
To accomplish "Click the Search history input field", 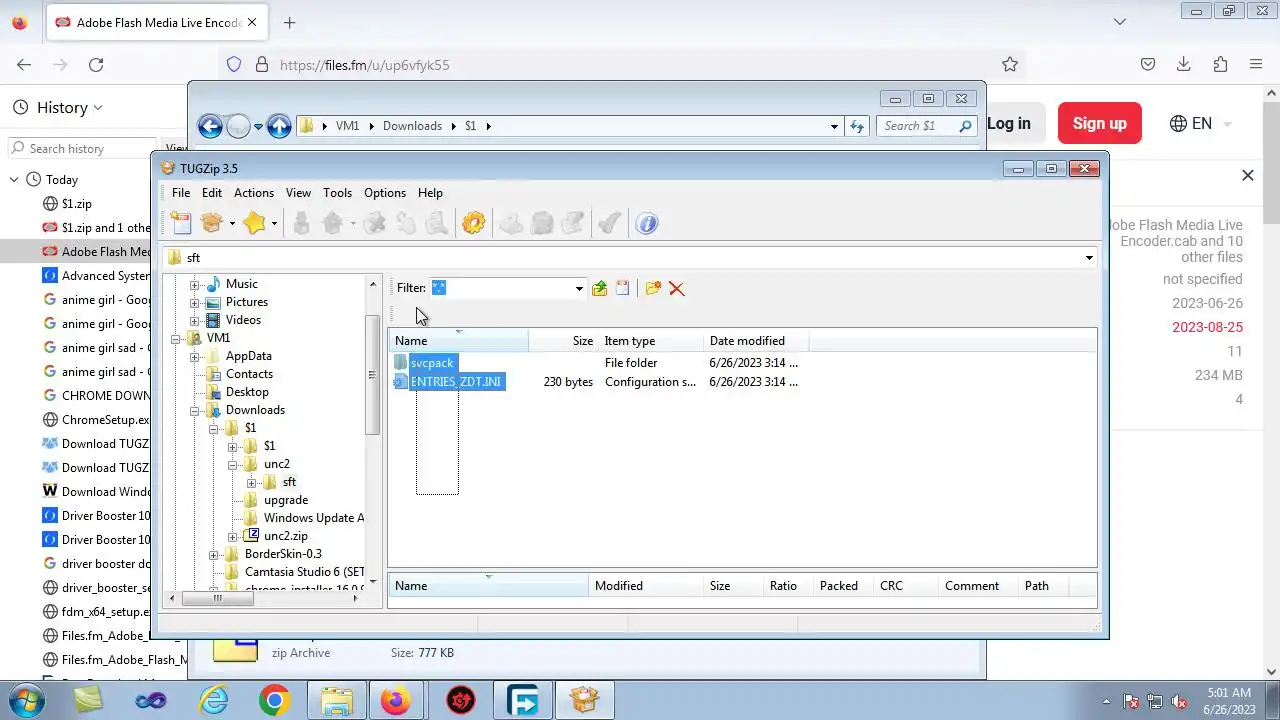I will pyautogui.click(x=82, y=148).
